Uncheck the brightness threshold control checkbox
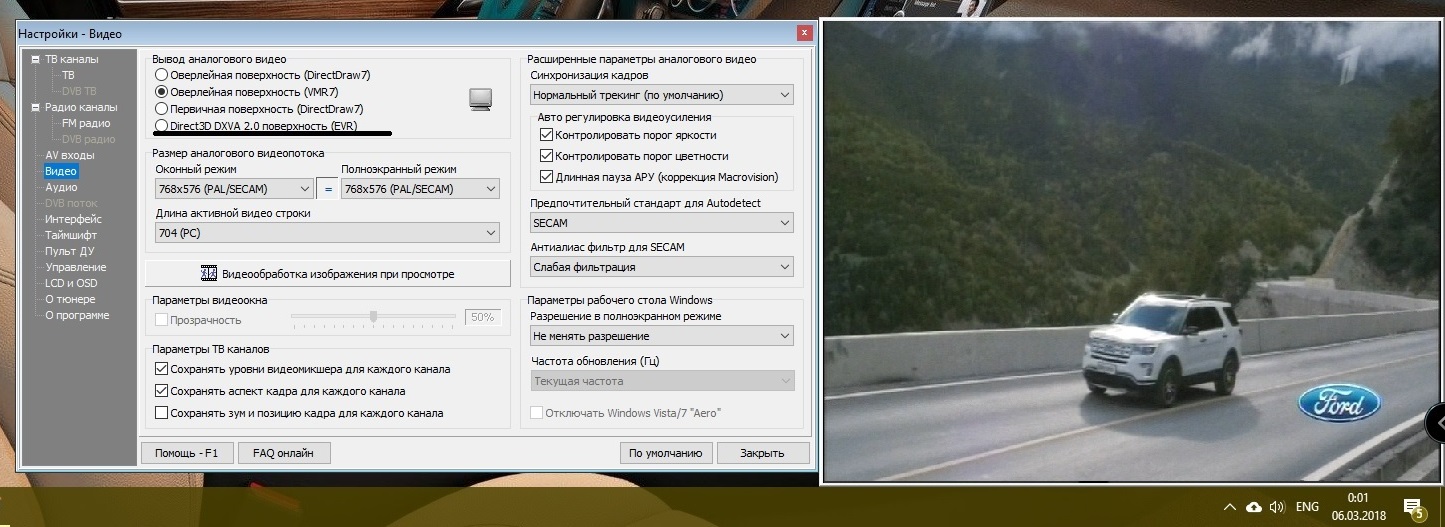This screenshot has width=1445, height=527. click(x=546, y=135)
